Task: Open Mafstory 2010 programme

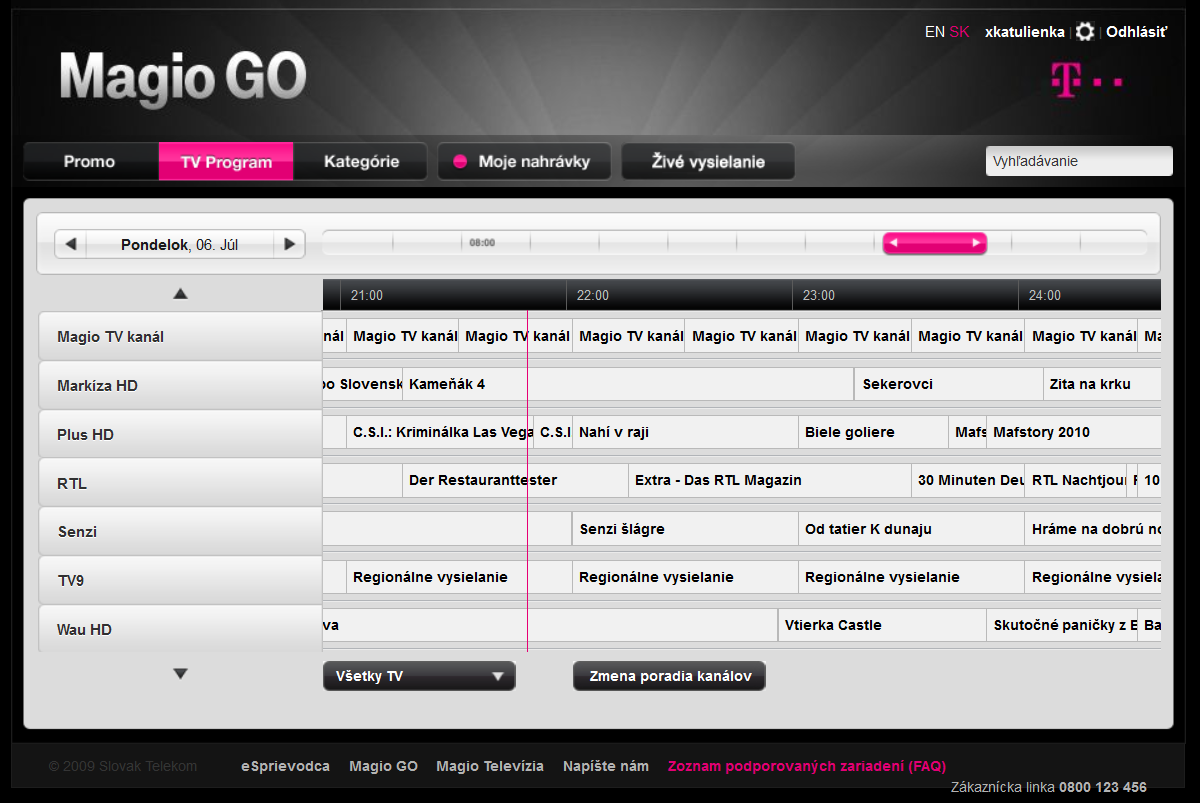Action: (x=1074, y=432)
